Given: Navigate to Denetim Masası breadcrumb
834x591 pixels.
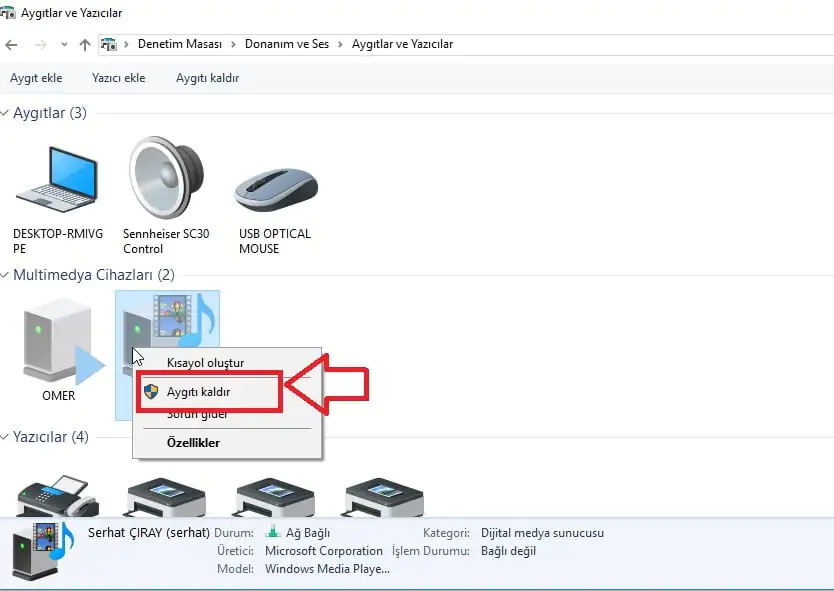Looking at the screenshot, I should click(x=180, y=44).
